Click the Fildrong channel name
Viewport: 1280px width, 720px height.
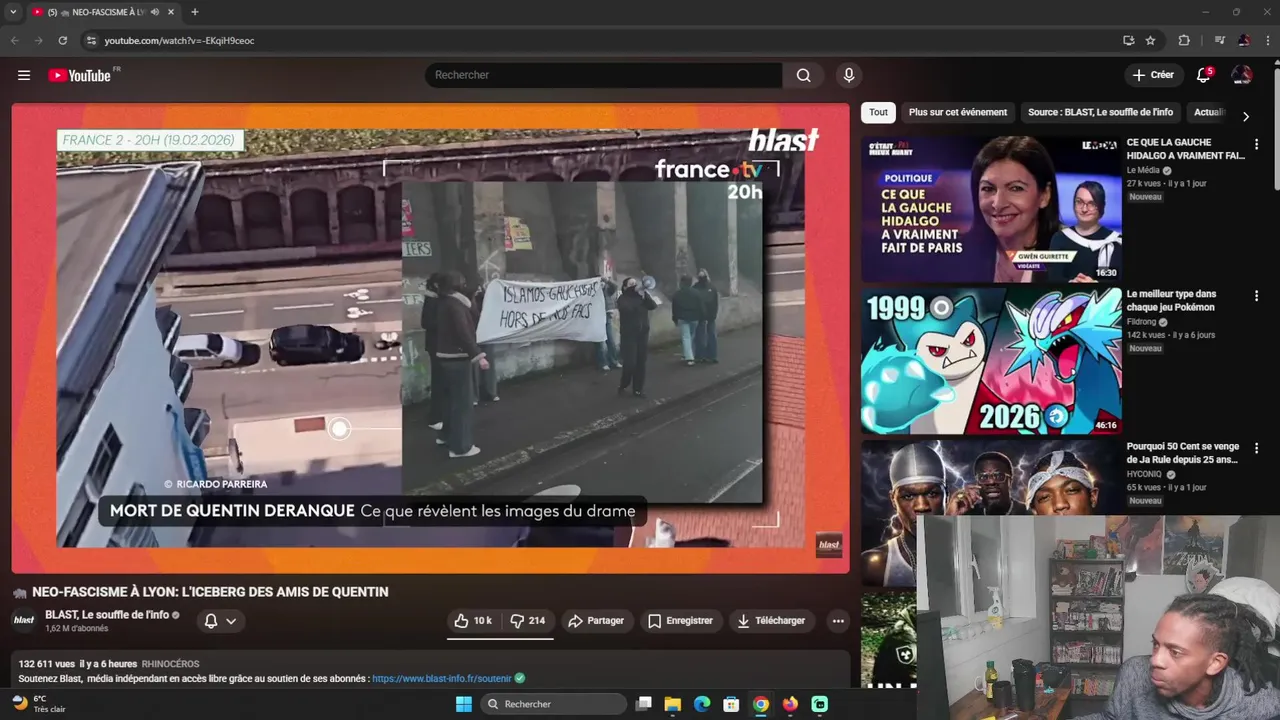point(1141,323)
